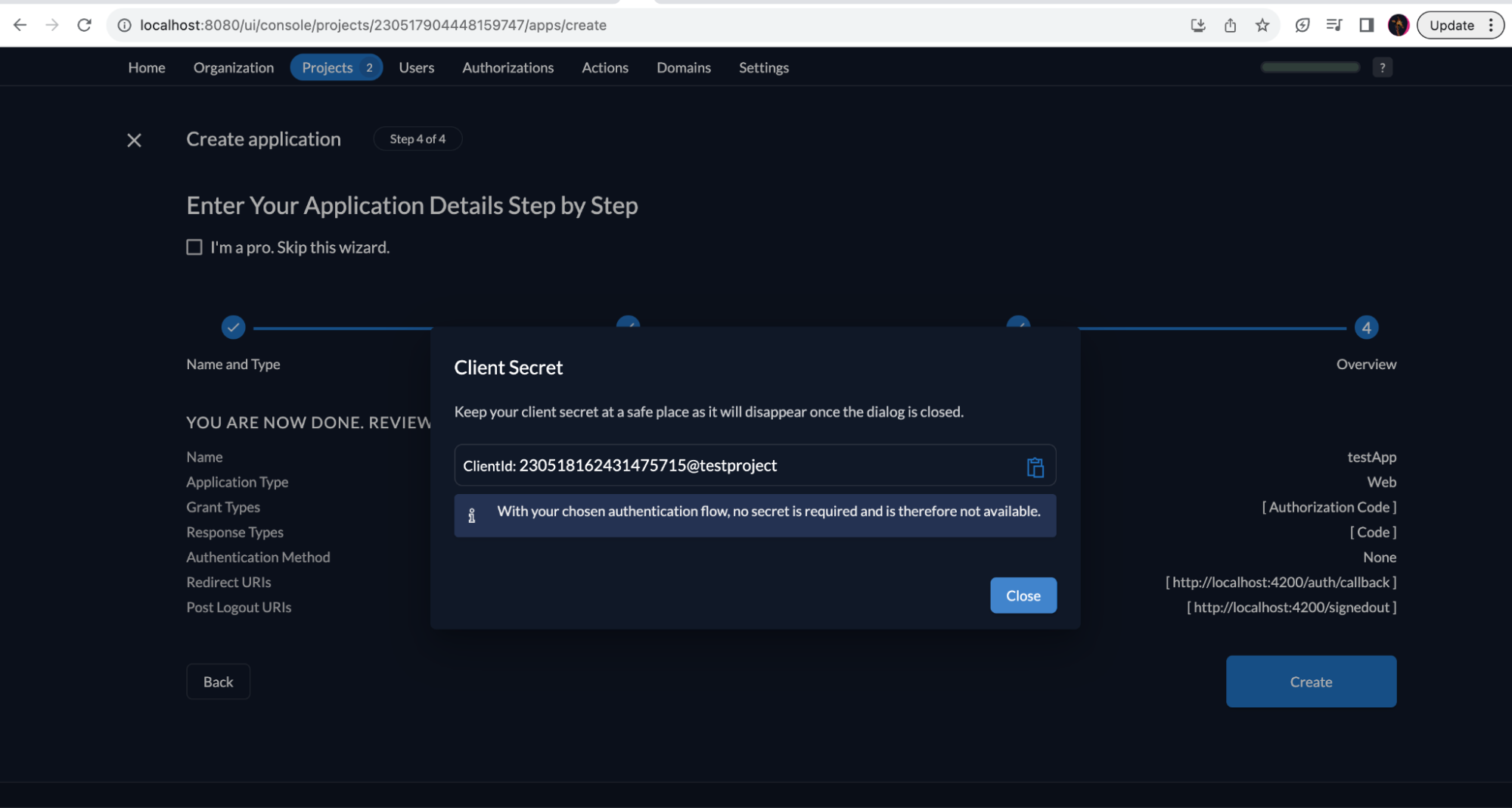
Task: Open Chrome's three-dot Update menu
Action: pyautogui.click(x=1490, y=25)
